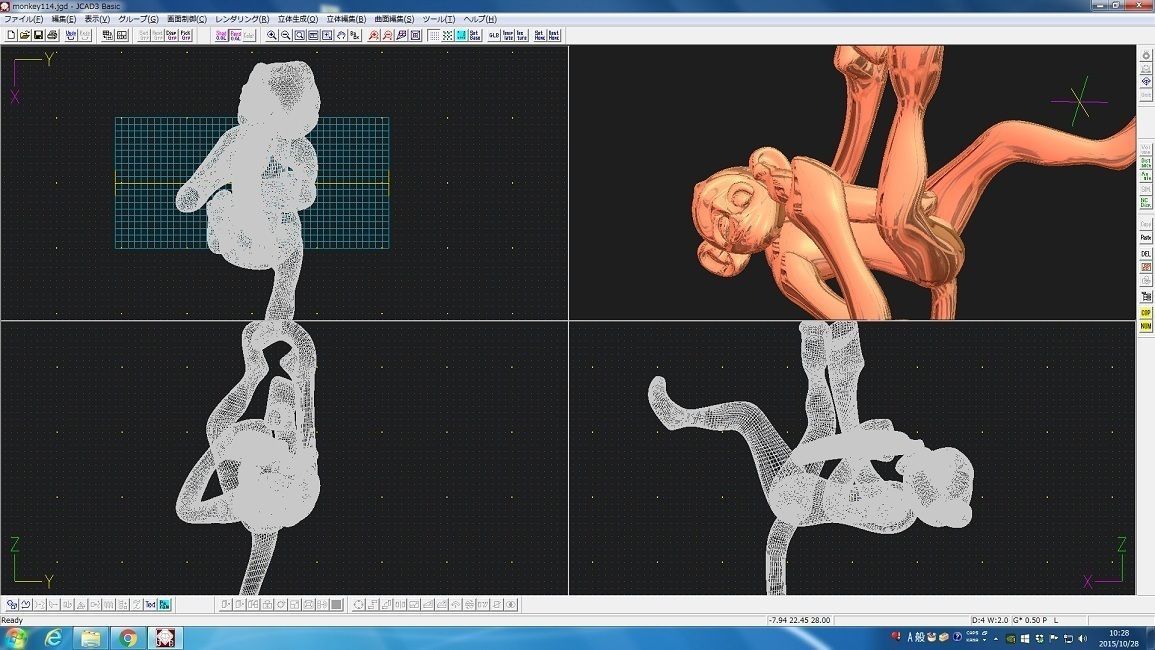Launch Internet Explorer from the taskbar
The height and width of the screenshot is (650, 1155).
pos(53,638)
